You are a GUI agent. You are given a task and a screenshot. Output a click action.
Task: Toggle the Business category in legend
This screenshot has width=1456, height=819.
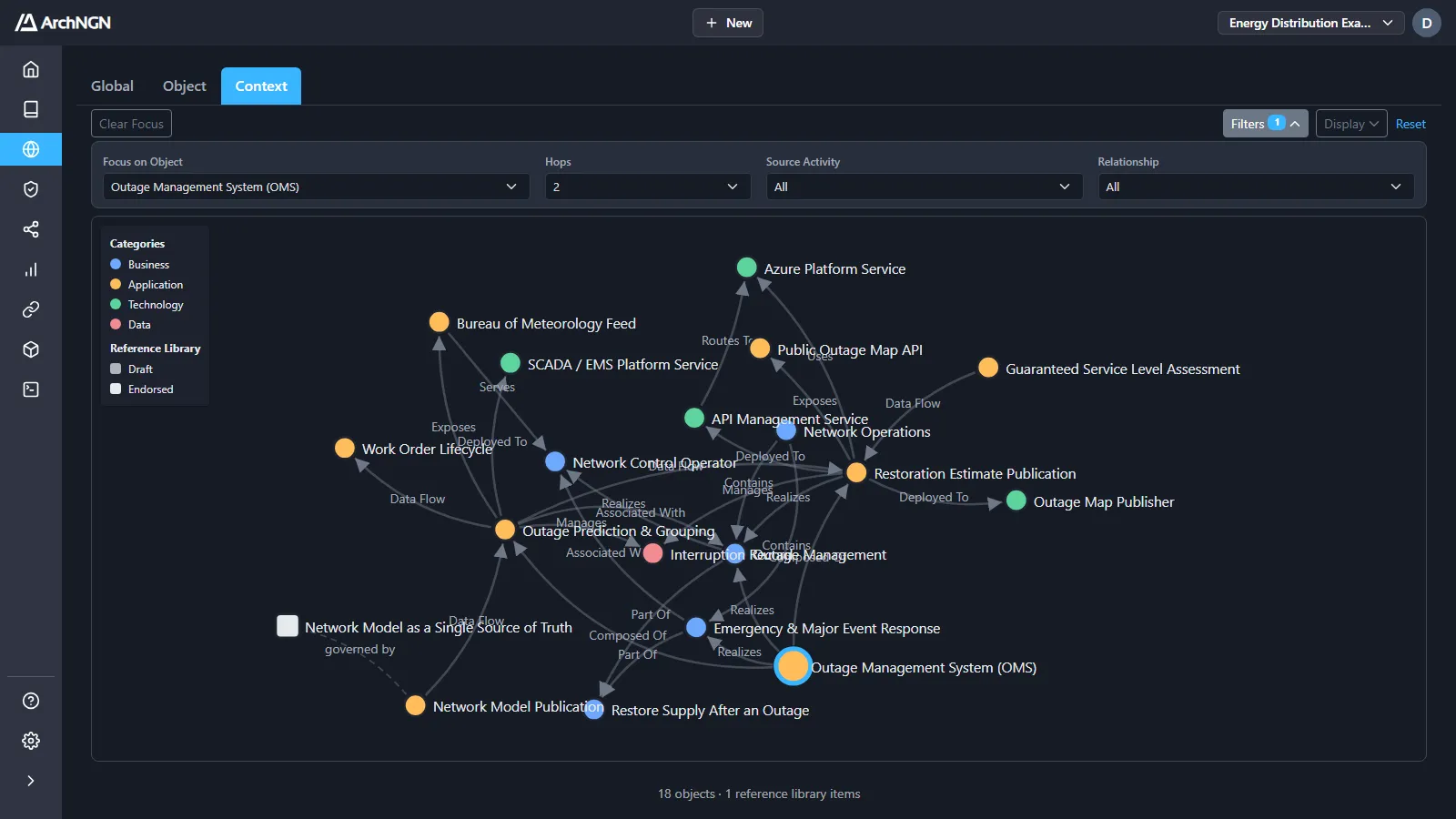point(140,265)
